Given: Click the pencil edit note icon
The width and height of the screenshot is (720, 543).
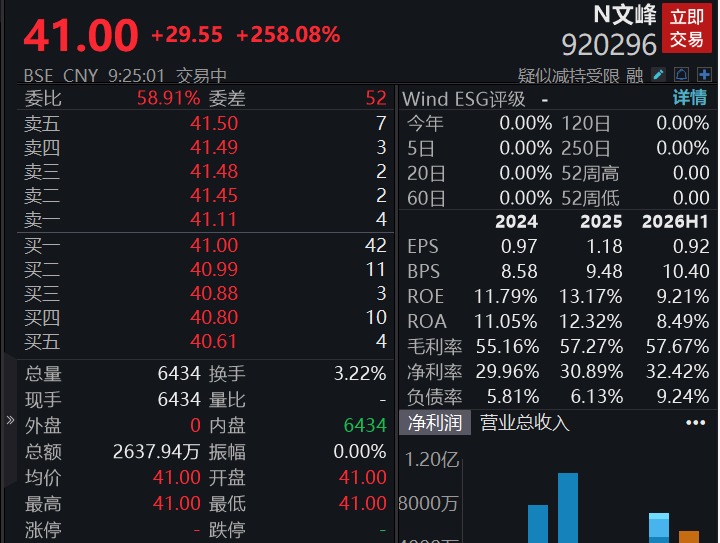Looking at the screenshot, I should click(658, 74).
